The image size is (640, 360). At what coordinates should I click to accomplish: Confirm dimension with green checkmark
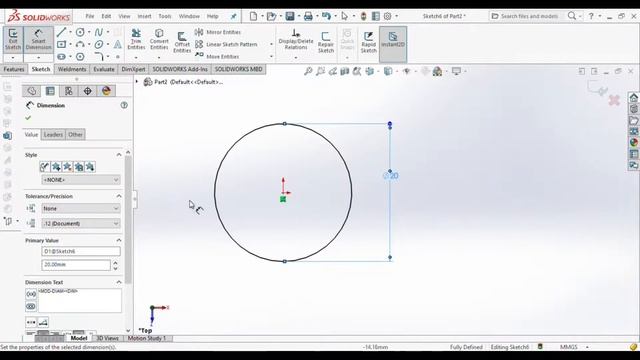(x=28, y=118)
